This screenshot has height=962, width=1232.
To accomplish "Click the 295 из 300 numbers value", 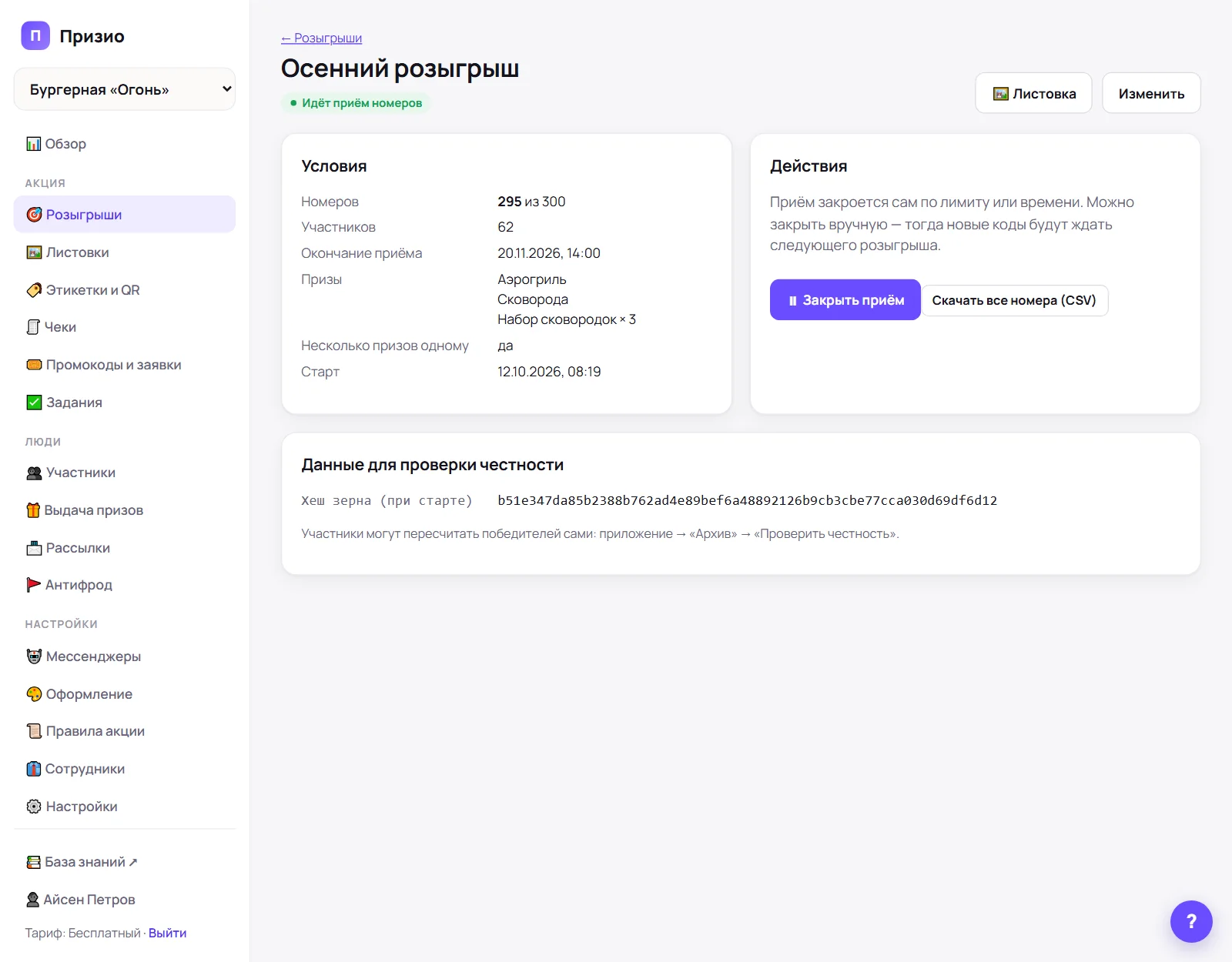I will pos(531,202).
